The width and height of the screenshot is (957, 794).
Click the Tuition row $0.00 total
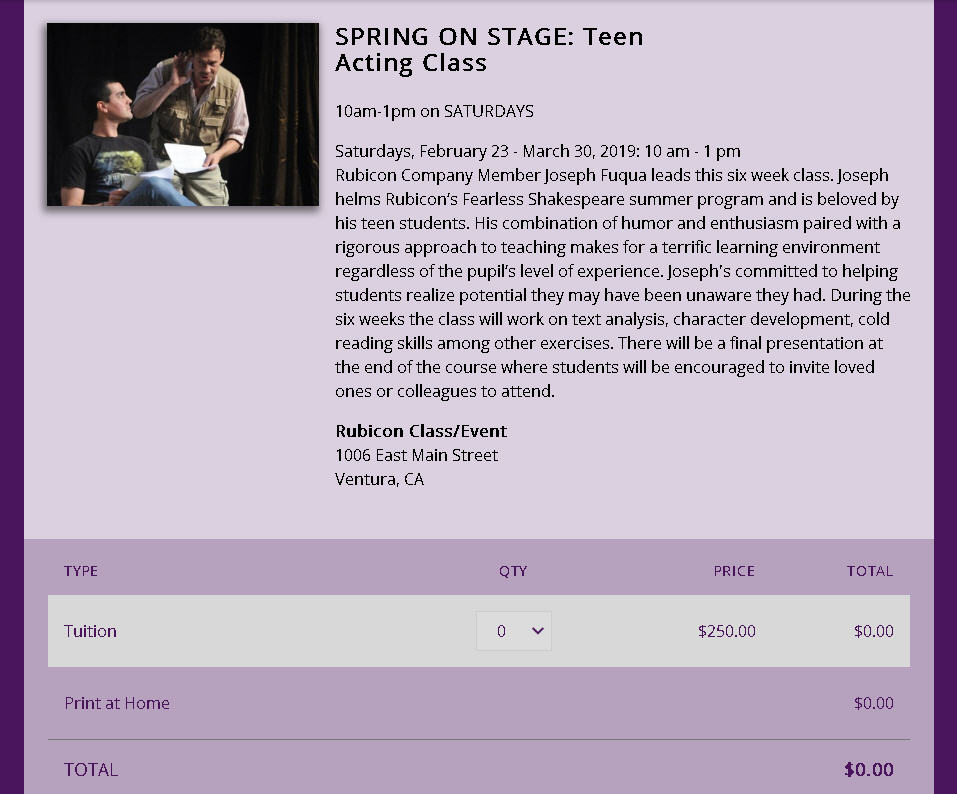tap(873, 631)
